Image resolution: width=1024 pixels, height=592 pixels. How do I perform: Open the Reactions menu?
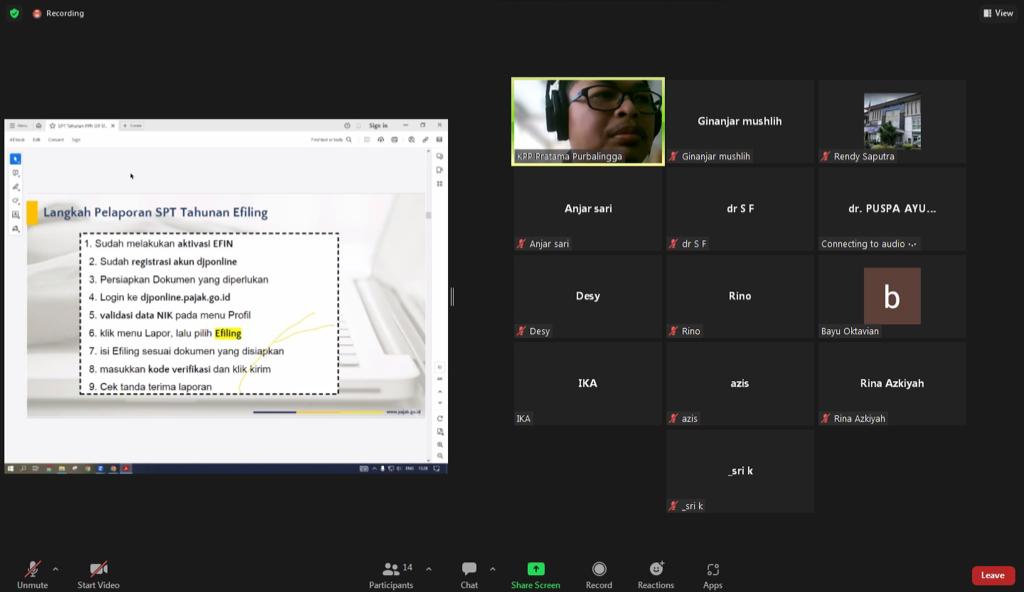[656, 573]
